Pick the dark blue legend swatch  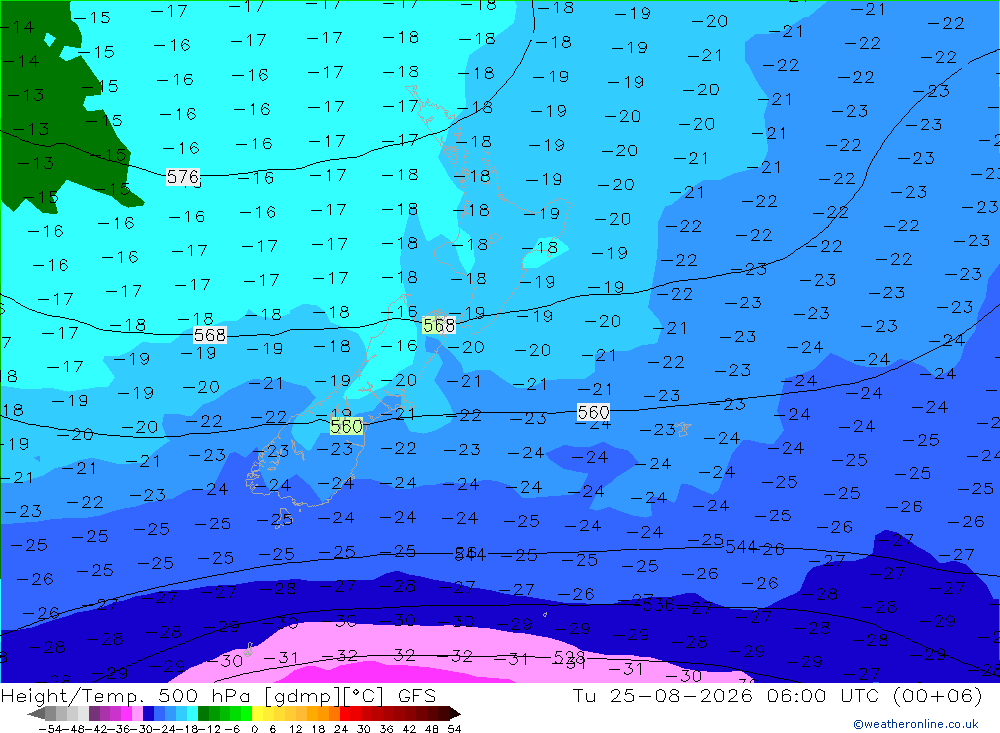point(148,713)
